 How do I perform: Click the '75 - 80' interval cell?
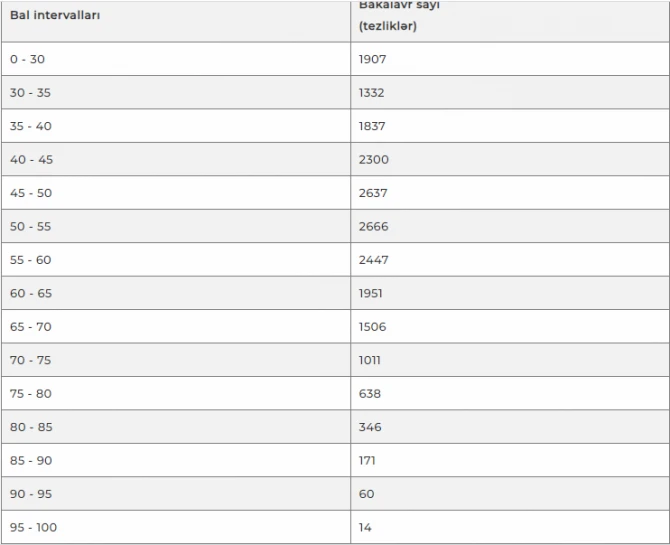click(x=176, y=393)
